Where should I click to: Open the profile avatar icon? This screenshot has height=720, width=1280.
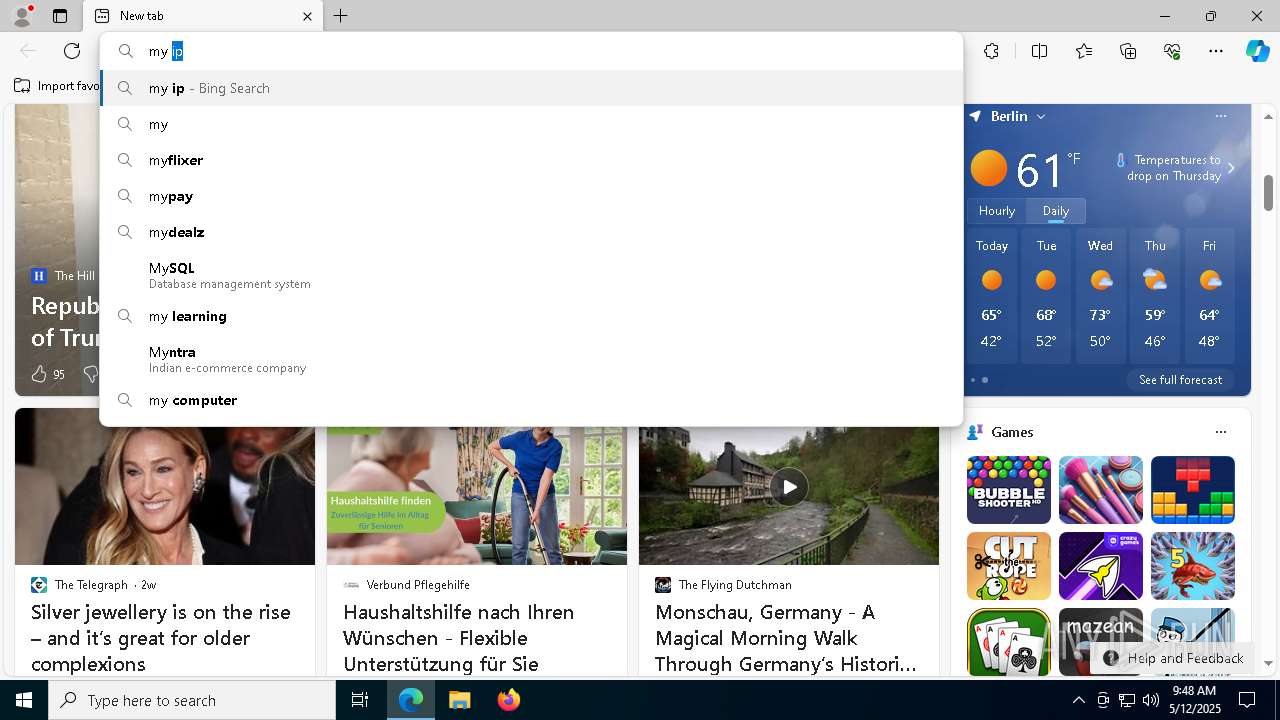pyautogui.click(x=21, y=16)
